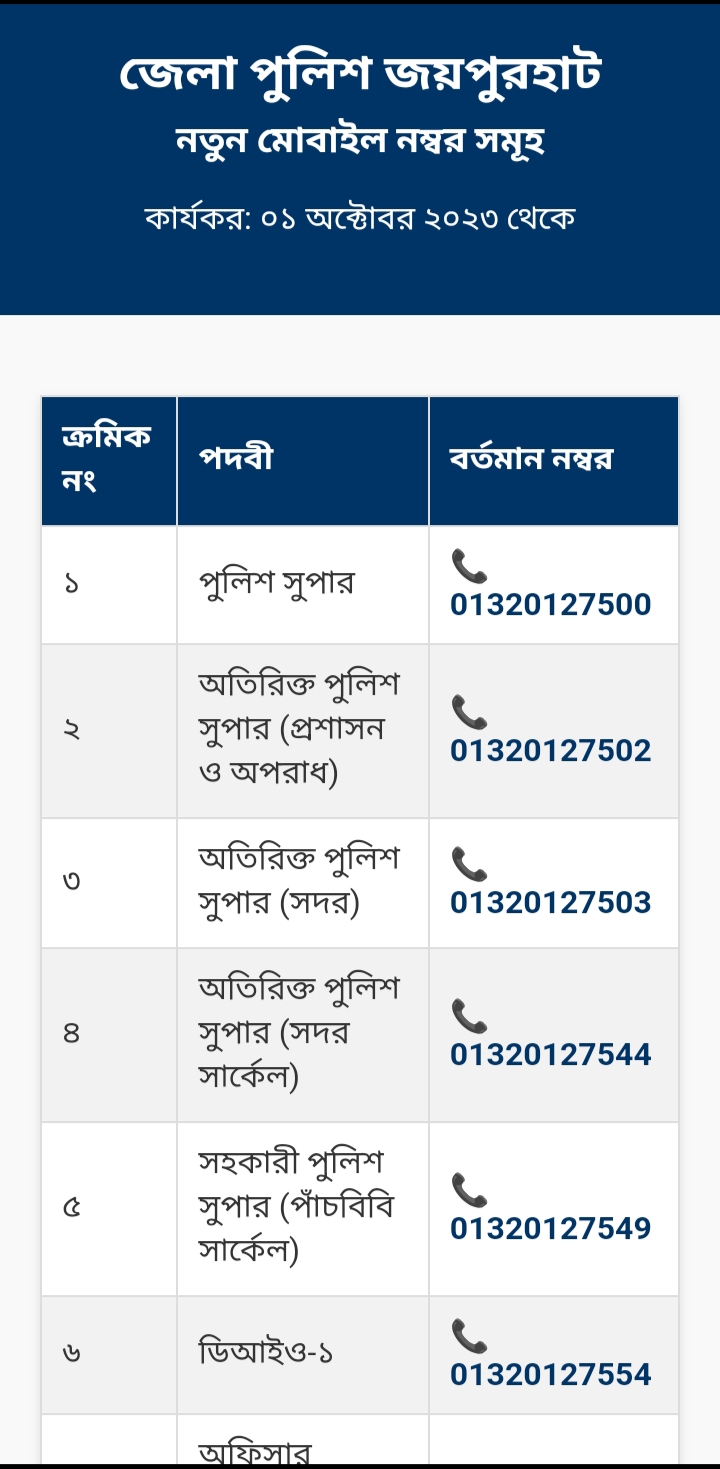720x1469 pixels.
Task: Click phone icon for ডিআইও-১ row
Action: click(469, 1337)
